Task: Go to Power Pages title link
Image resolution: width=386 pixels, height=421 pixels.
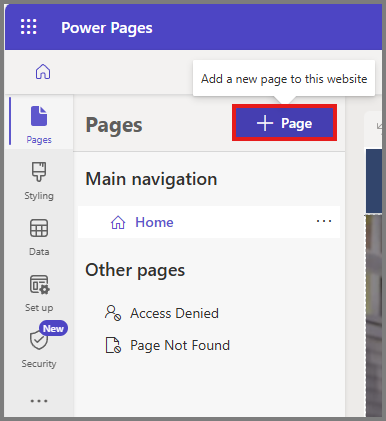Action: (x=107, y=28)
